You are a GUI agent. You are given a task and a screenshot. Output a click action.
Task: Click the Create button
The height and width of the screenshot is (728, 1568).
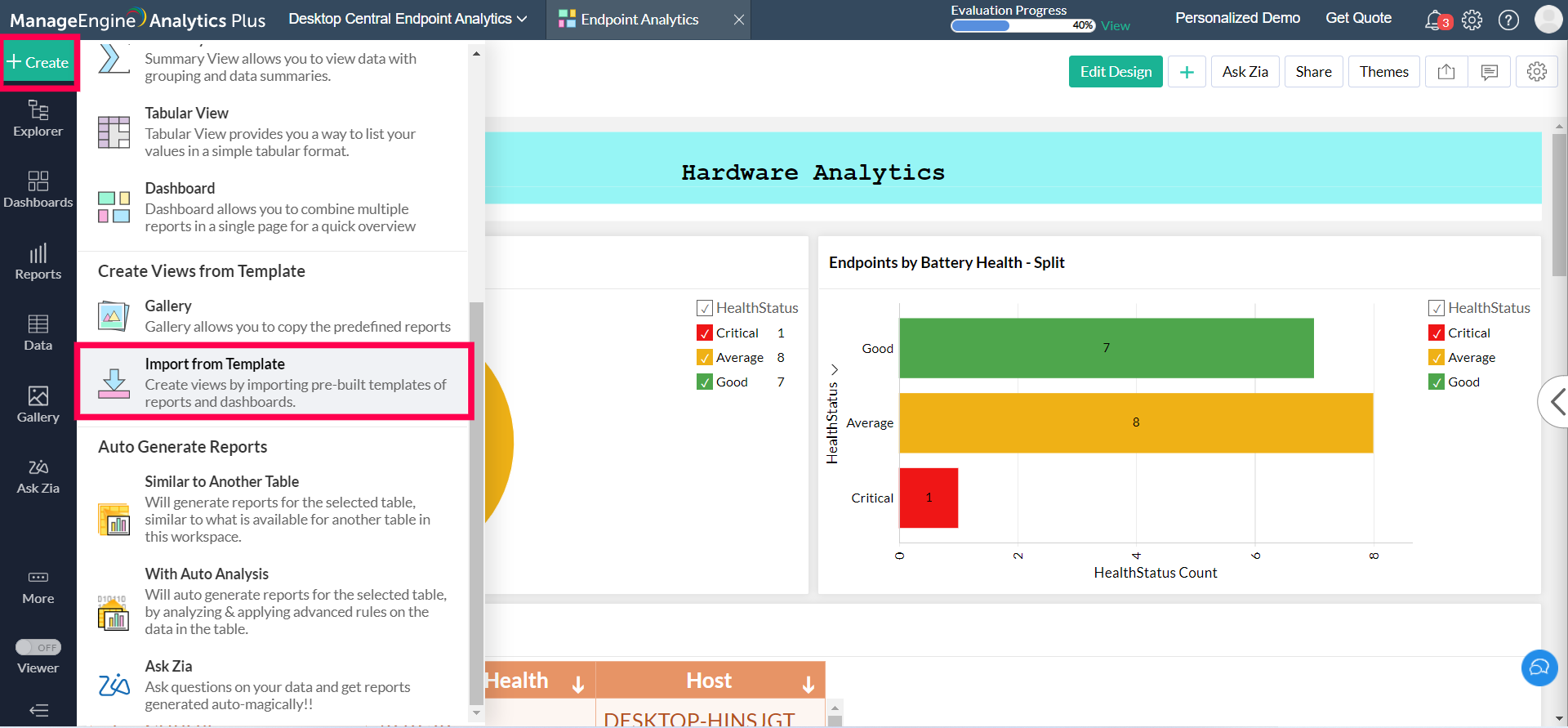point(38,62)
